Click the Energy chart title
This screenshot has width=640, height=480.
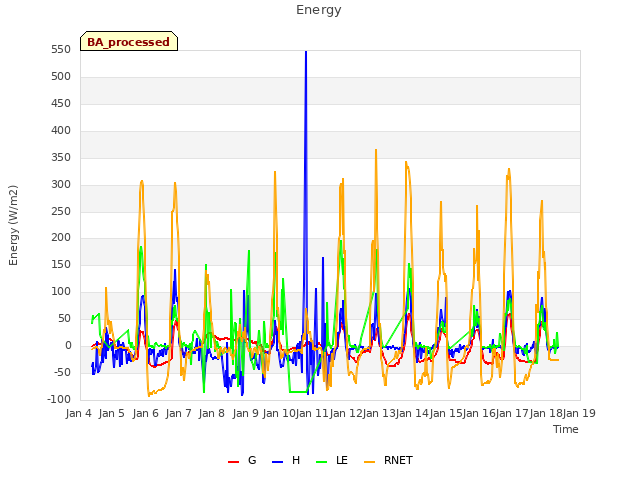319,10
